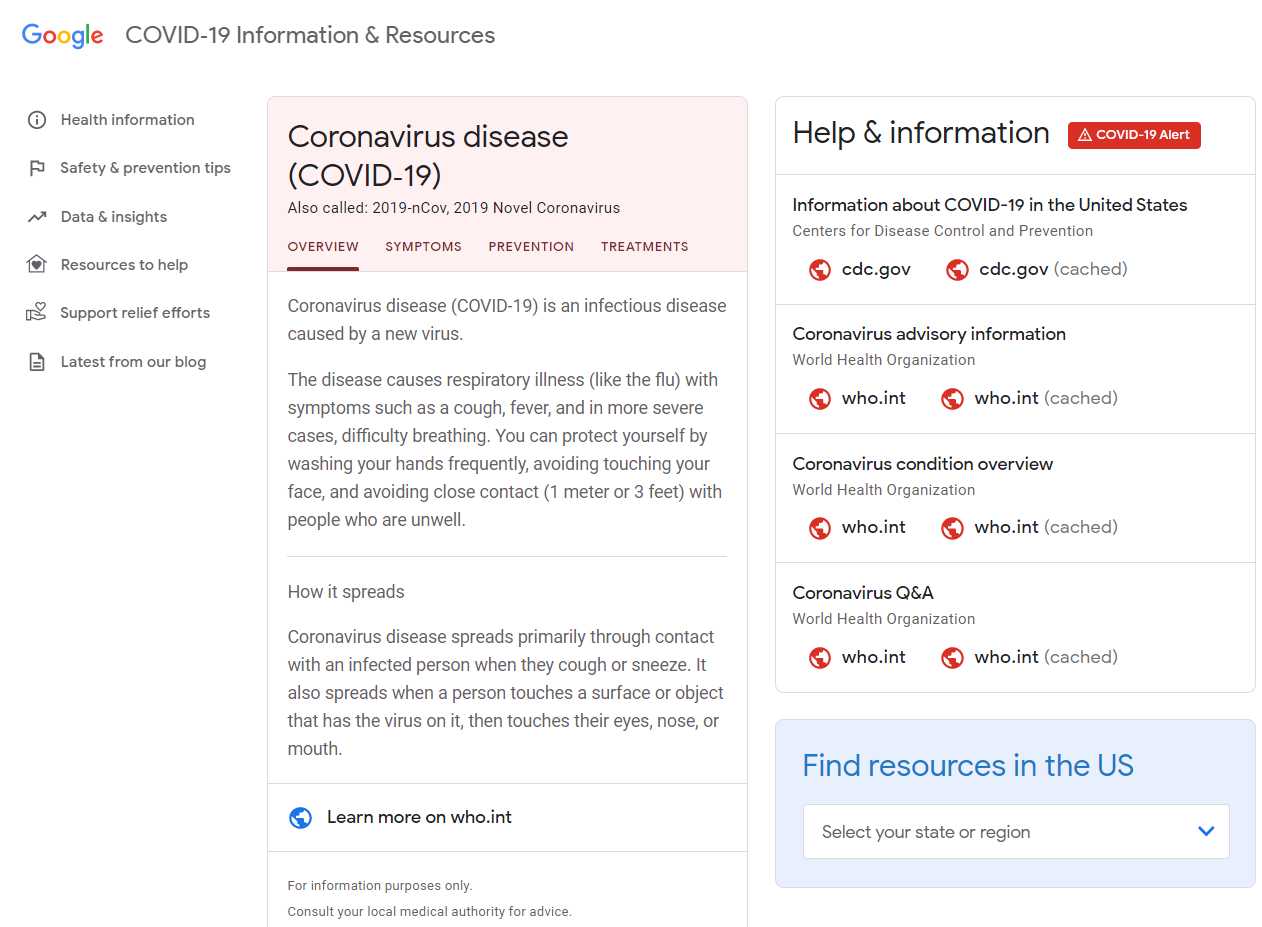Image resolution: width=1262 pixels, height=927 pixels.
Task: Click the blue globe icon beside Learn more on who.int
Action: pos(300,818)
